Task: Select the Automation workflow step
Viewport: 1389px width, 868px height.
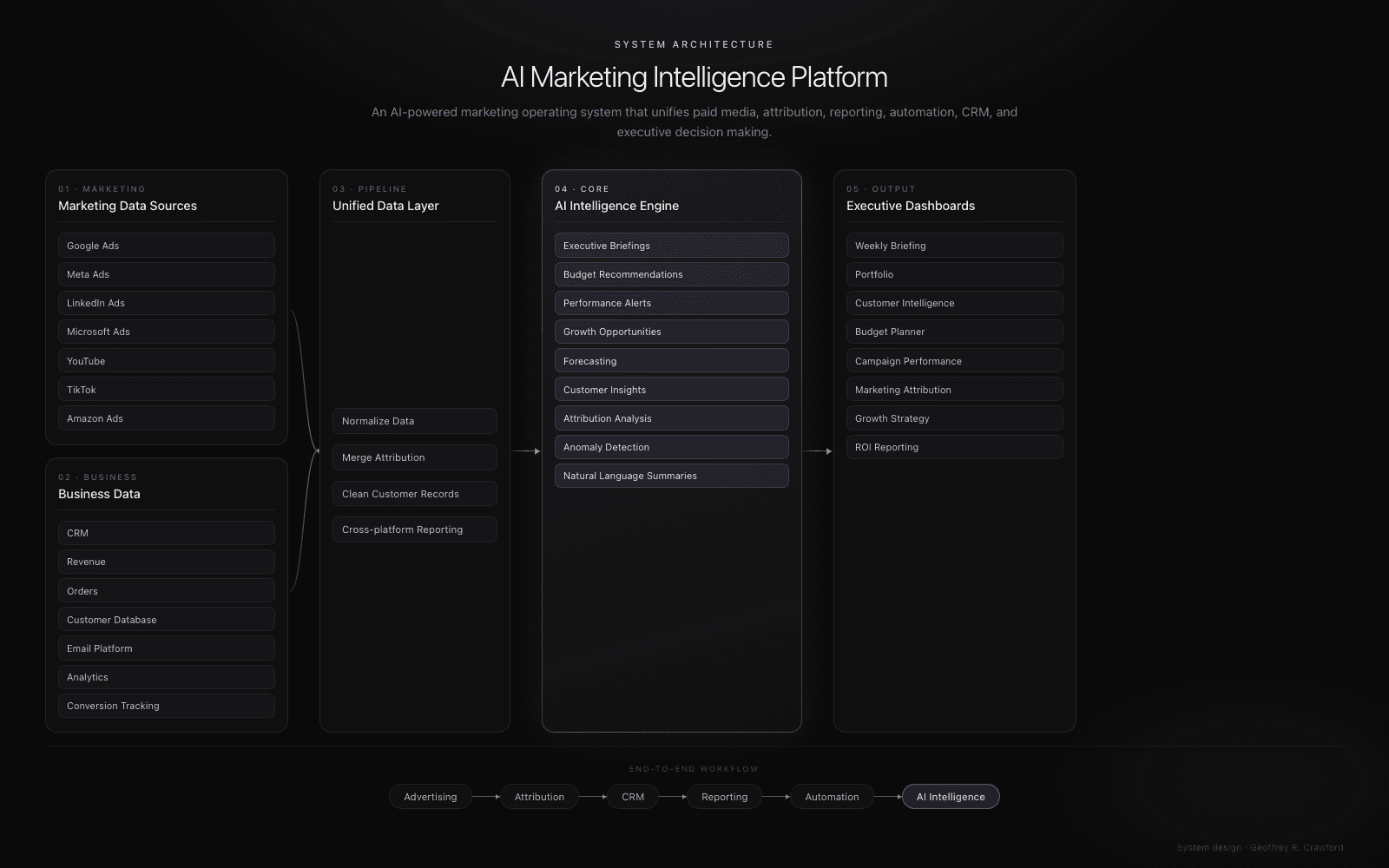Action: [832, 797]
